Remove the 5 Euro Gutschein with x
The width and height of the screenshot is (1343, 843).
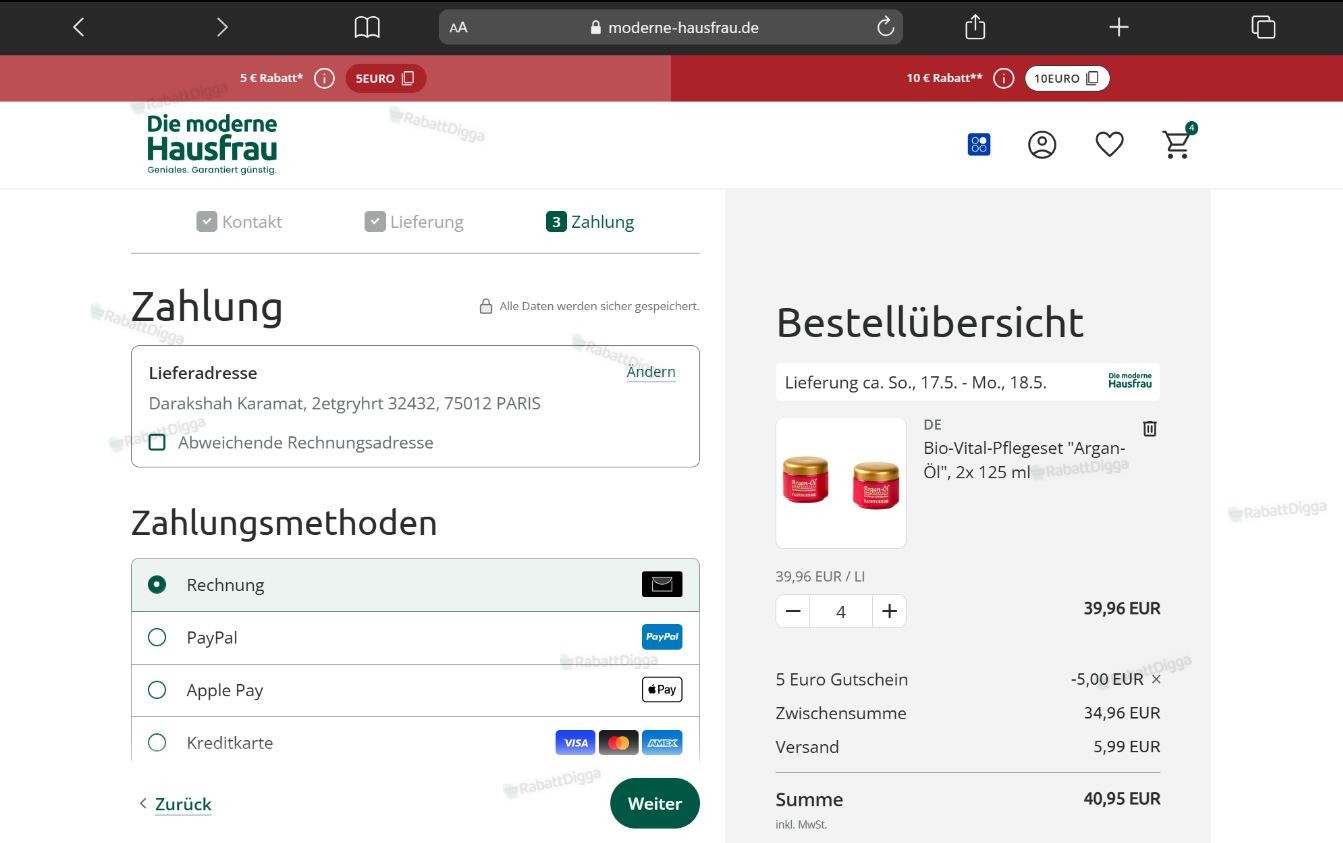[x=1157, y=679]
